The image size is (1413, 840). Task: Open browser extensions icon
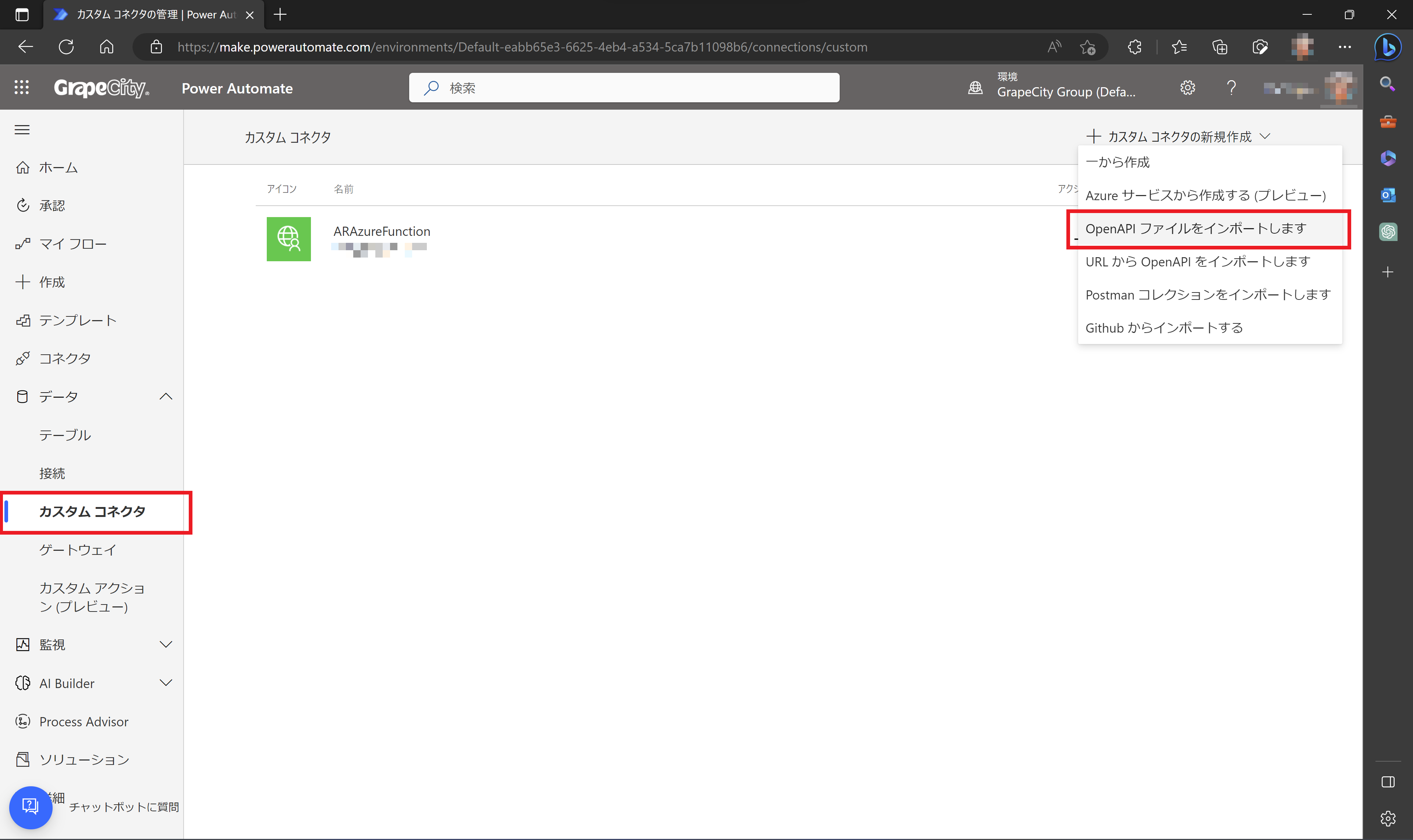tap(1134, 47)
